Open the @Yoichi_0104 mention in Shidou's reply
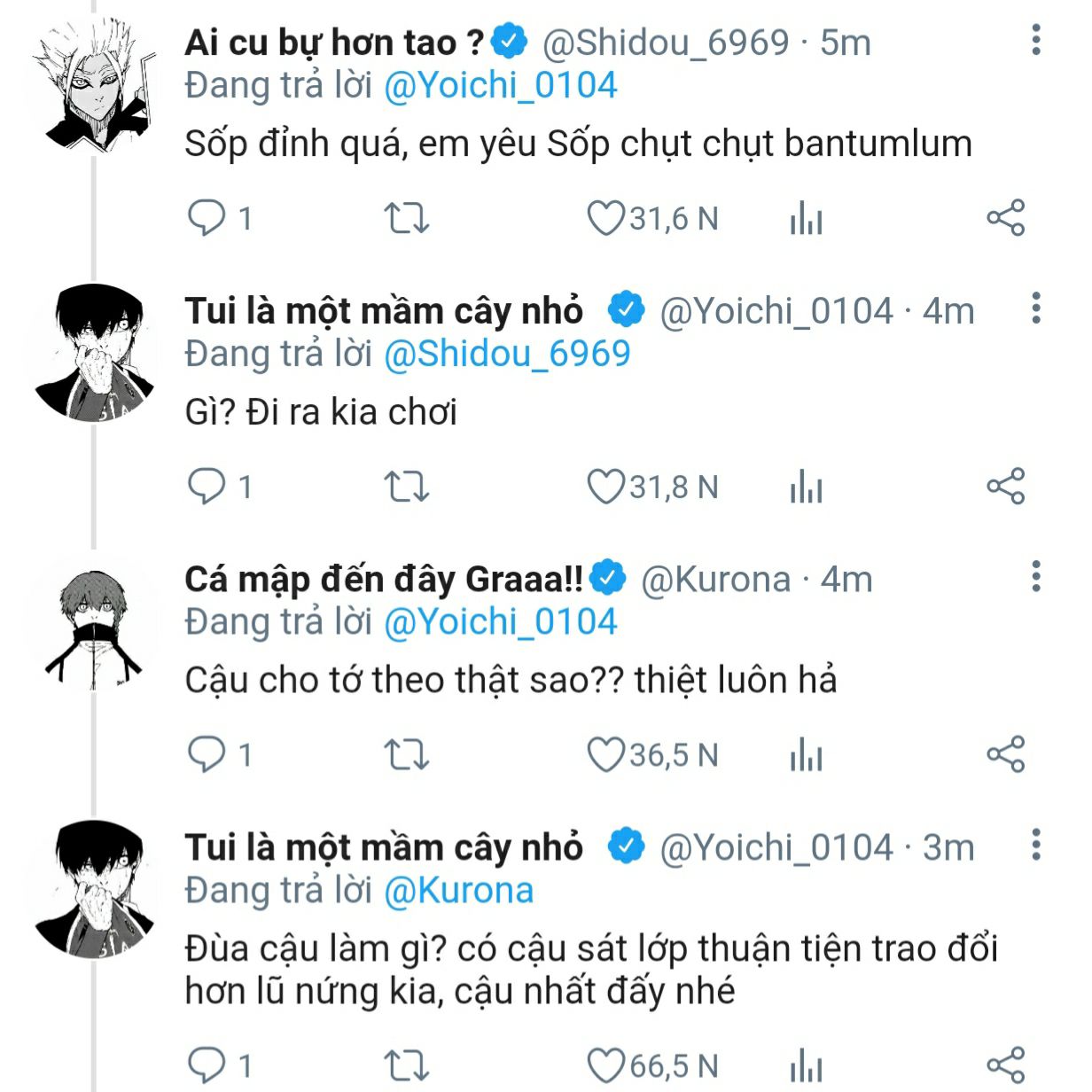The width and height of the screenshot is (1092, 1092). (x=500, y=85)
